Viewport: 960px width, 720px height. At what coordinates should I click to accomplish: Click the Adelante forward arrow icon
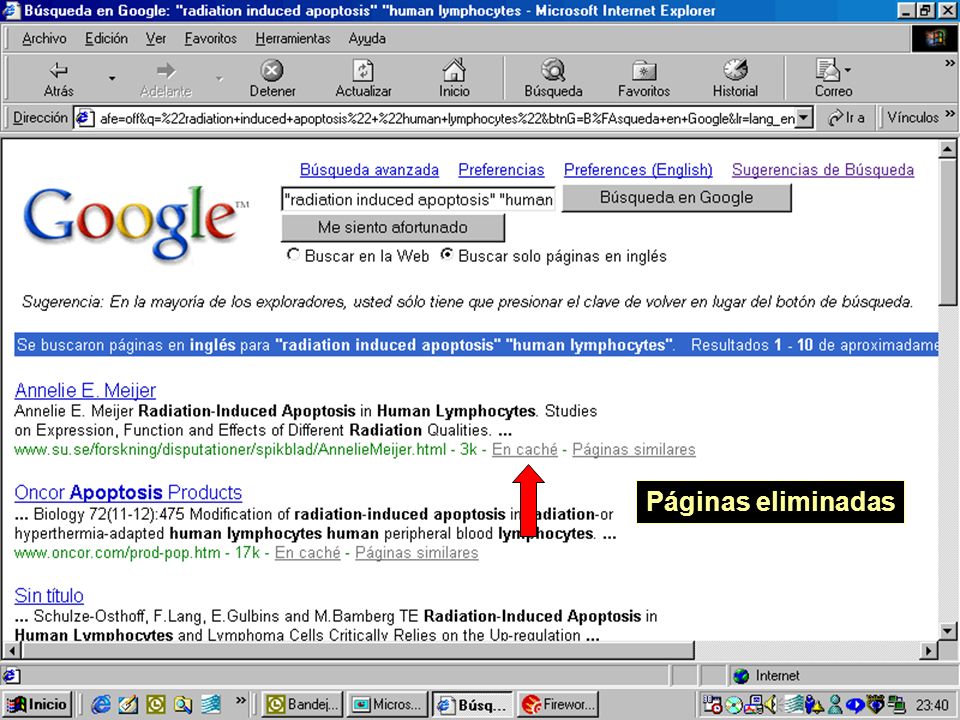point(165,70)
